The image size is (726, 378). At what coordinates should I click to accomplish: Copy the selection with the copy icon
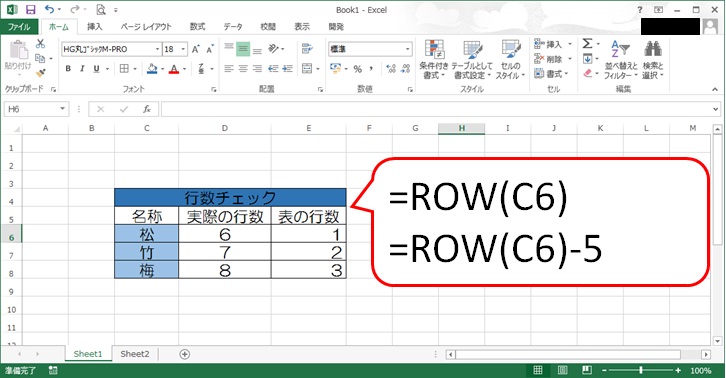40,58
